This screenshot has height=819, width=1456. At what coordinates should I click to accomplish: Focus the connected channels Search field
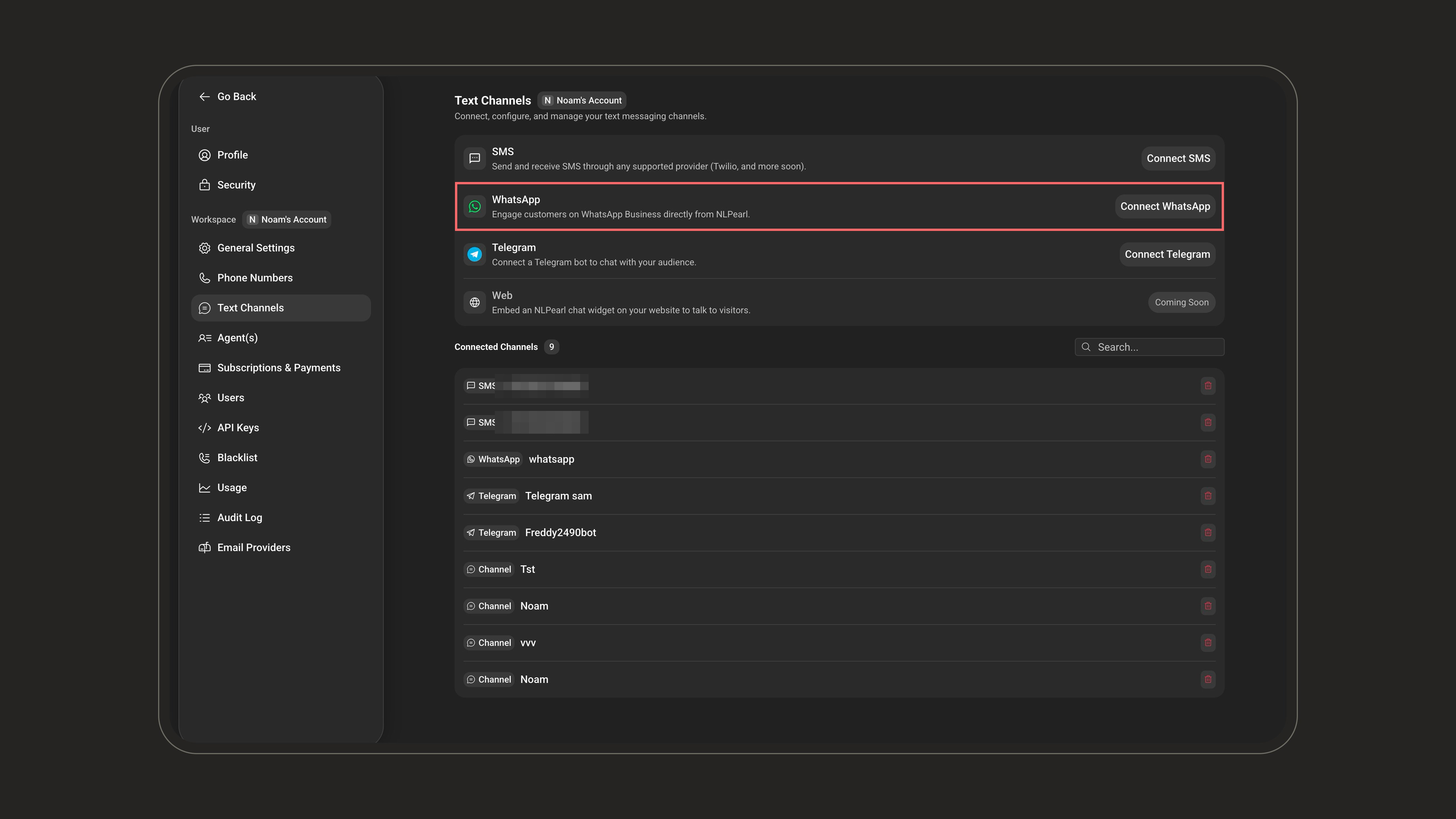(x=1149, y=347)
